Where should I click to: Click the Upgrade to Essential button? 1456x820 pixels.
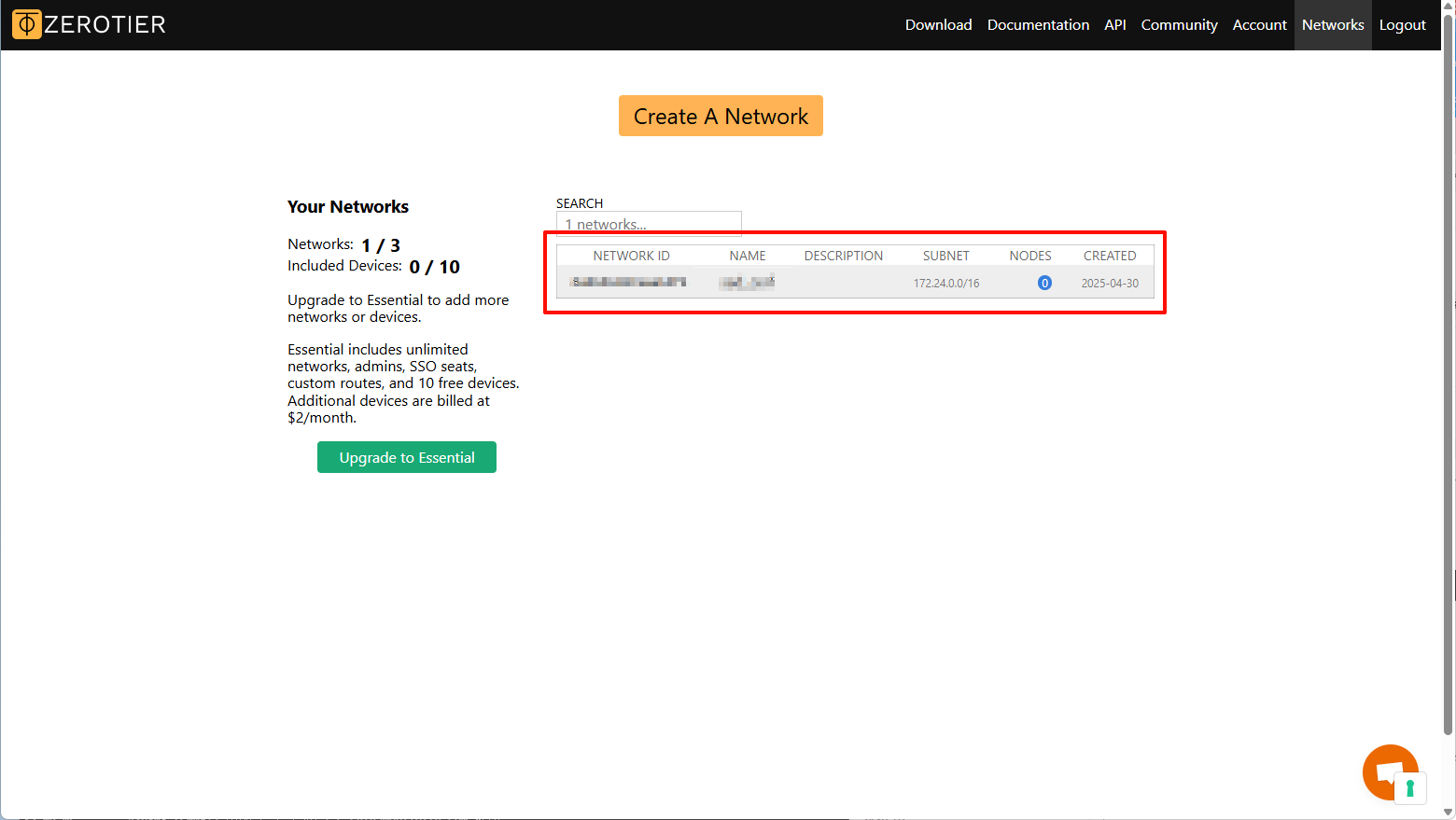[x=407, y=457]
